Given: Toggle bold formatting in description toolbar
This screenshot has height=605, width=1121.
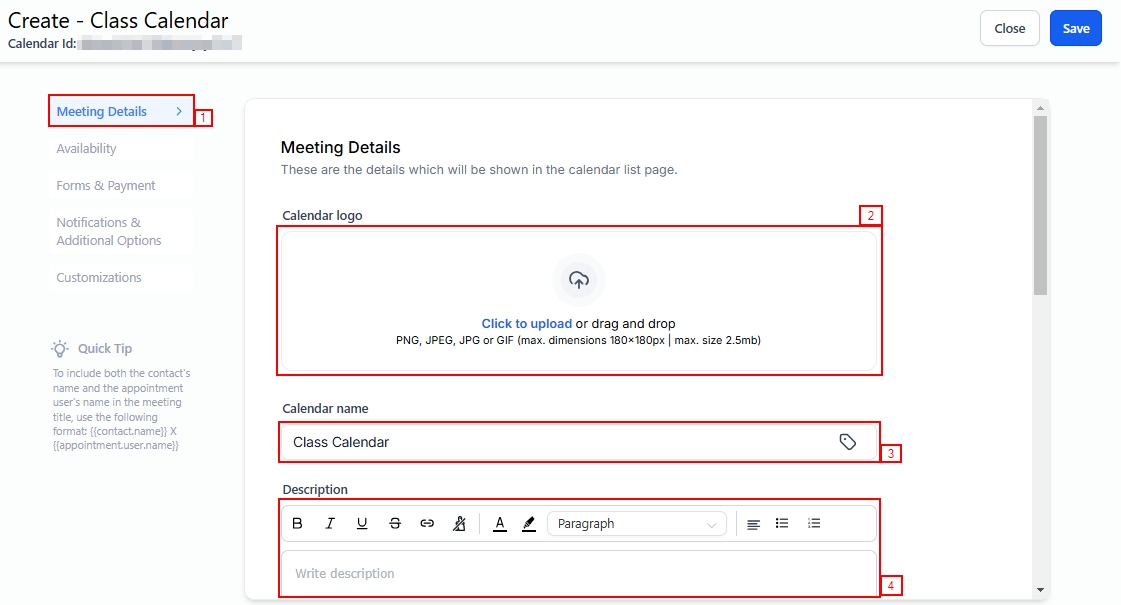Looking at the screenshot, I should click(x=297, y=524).
